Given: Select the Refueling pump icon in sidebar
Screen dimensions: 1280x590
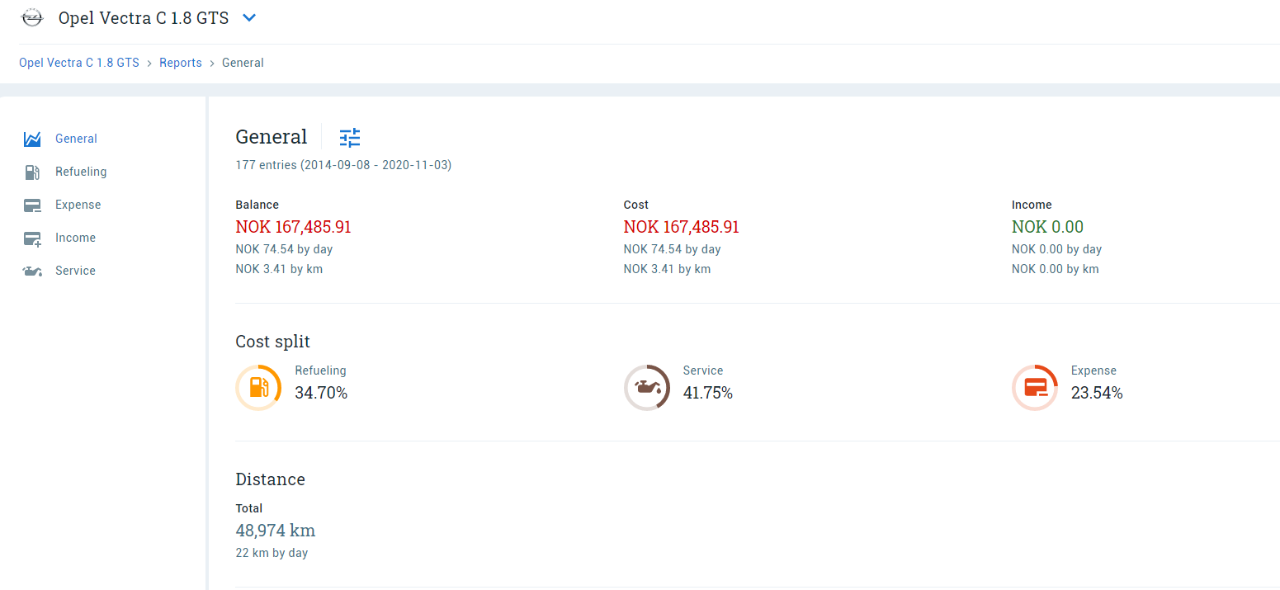Looking at the screenshot, I should (x=33, y=172).
